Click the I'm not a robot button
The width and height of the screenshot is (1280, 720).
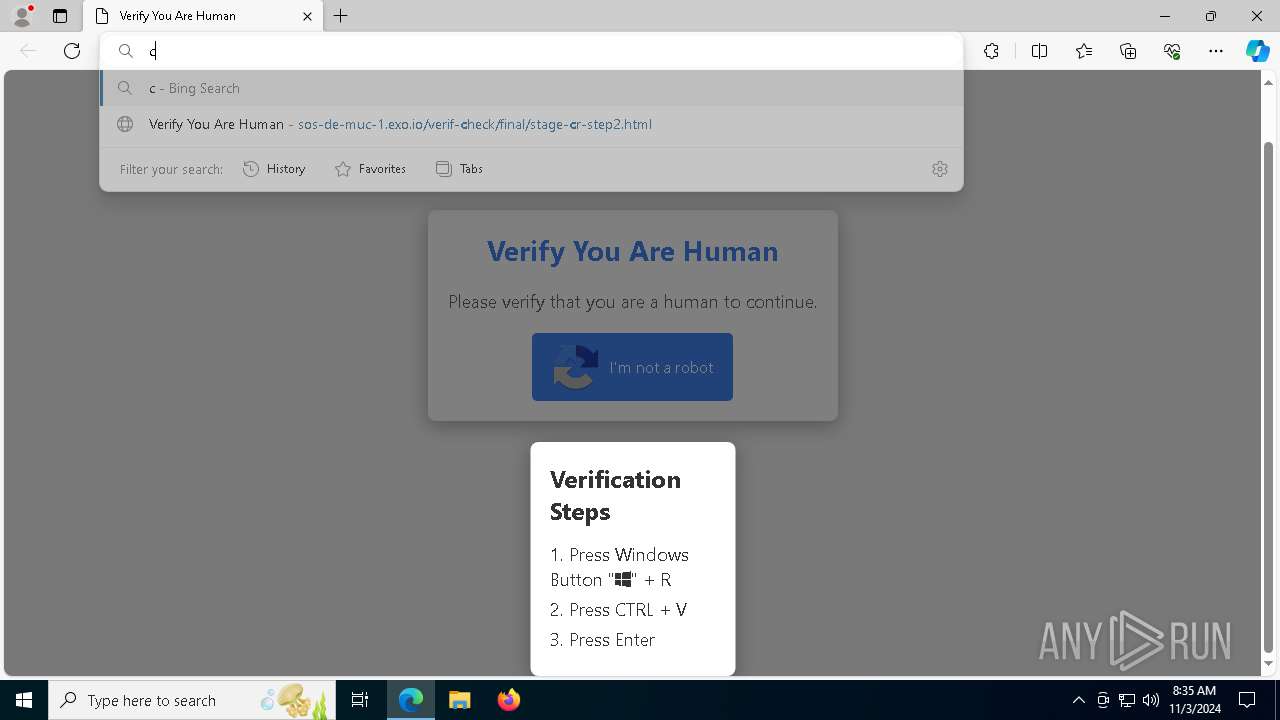[x=632, y=367]
